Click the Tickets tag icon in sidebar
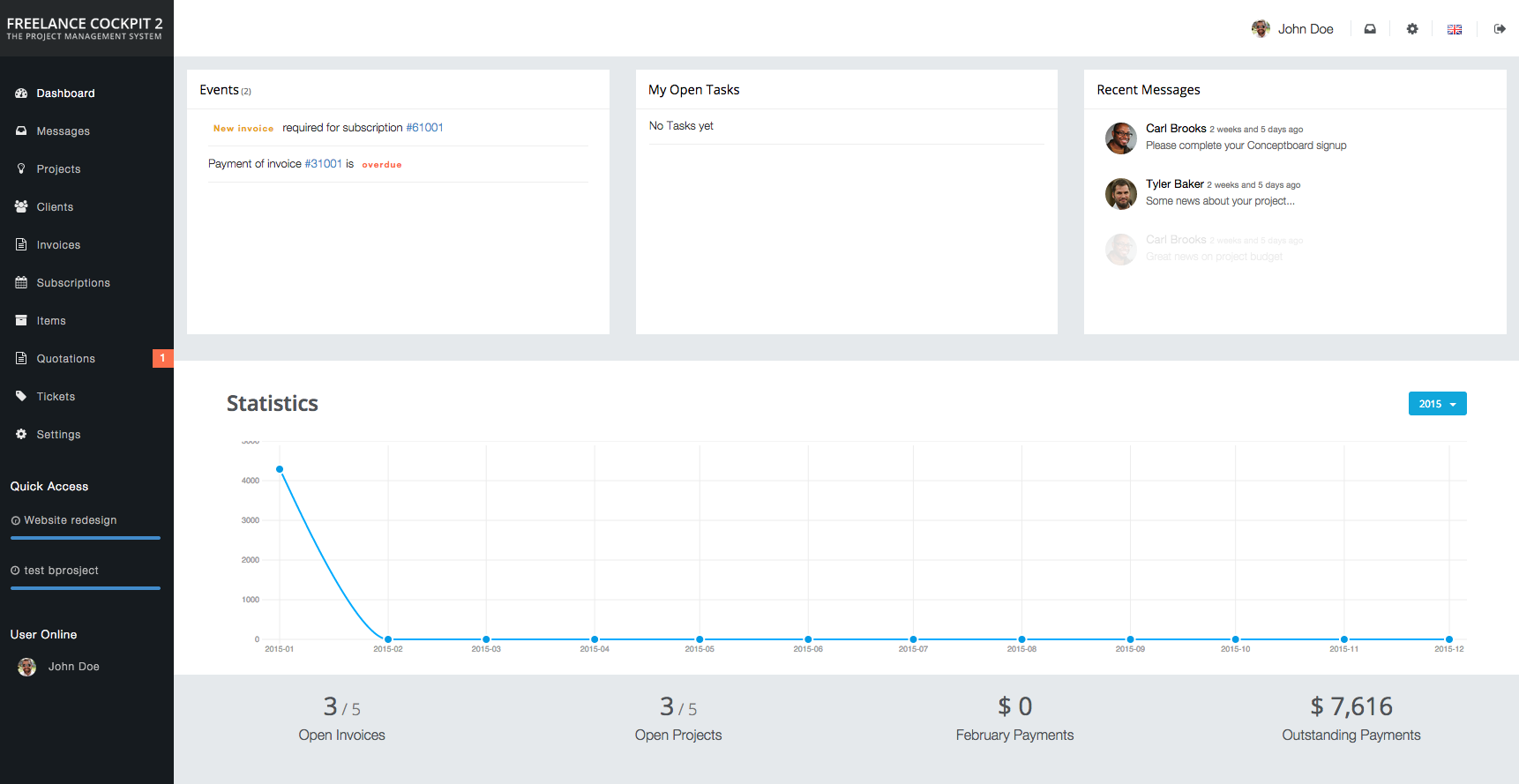Image resolution: width=1519 pixels, height=784 pixels. pos(21,396)
